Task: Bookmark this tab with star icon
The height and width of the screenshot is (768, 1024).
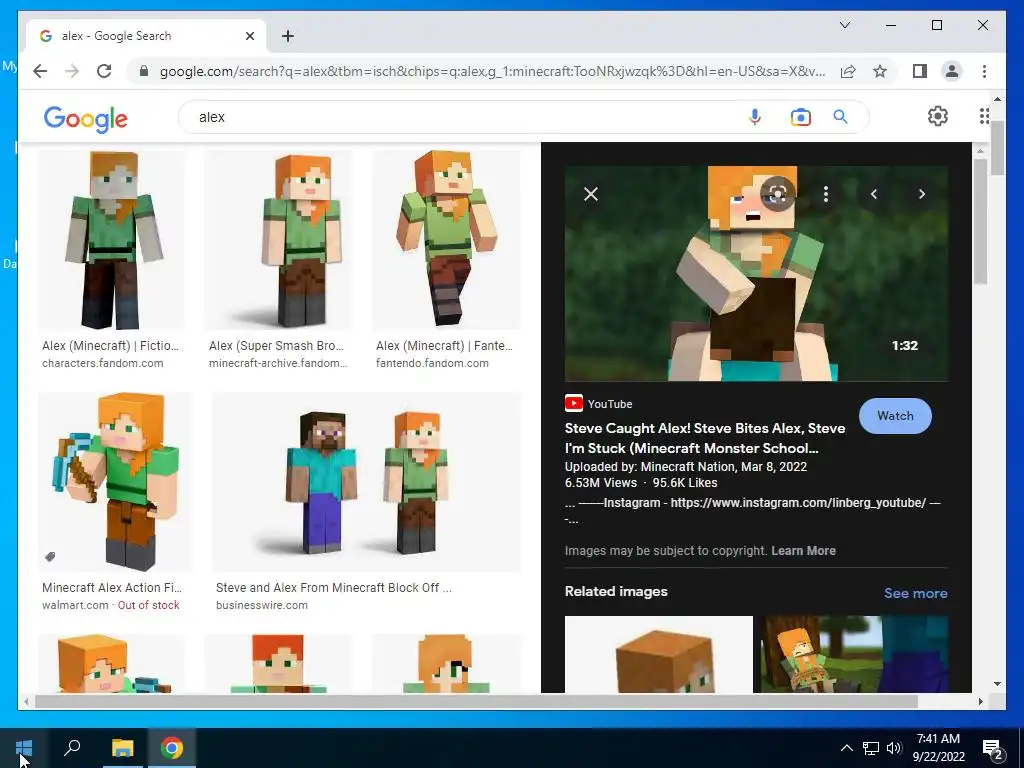Action: tap(880, 71)
